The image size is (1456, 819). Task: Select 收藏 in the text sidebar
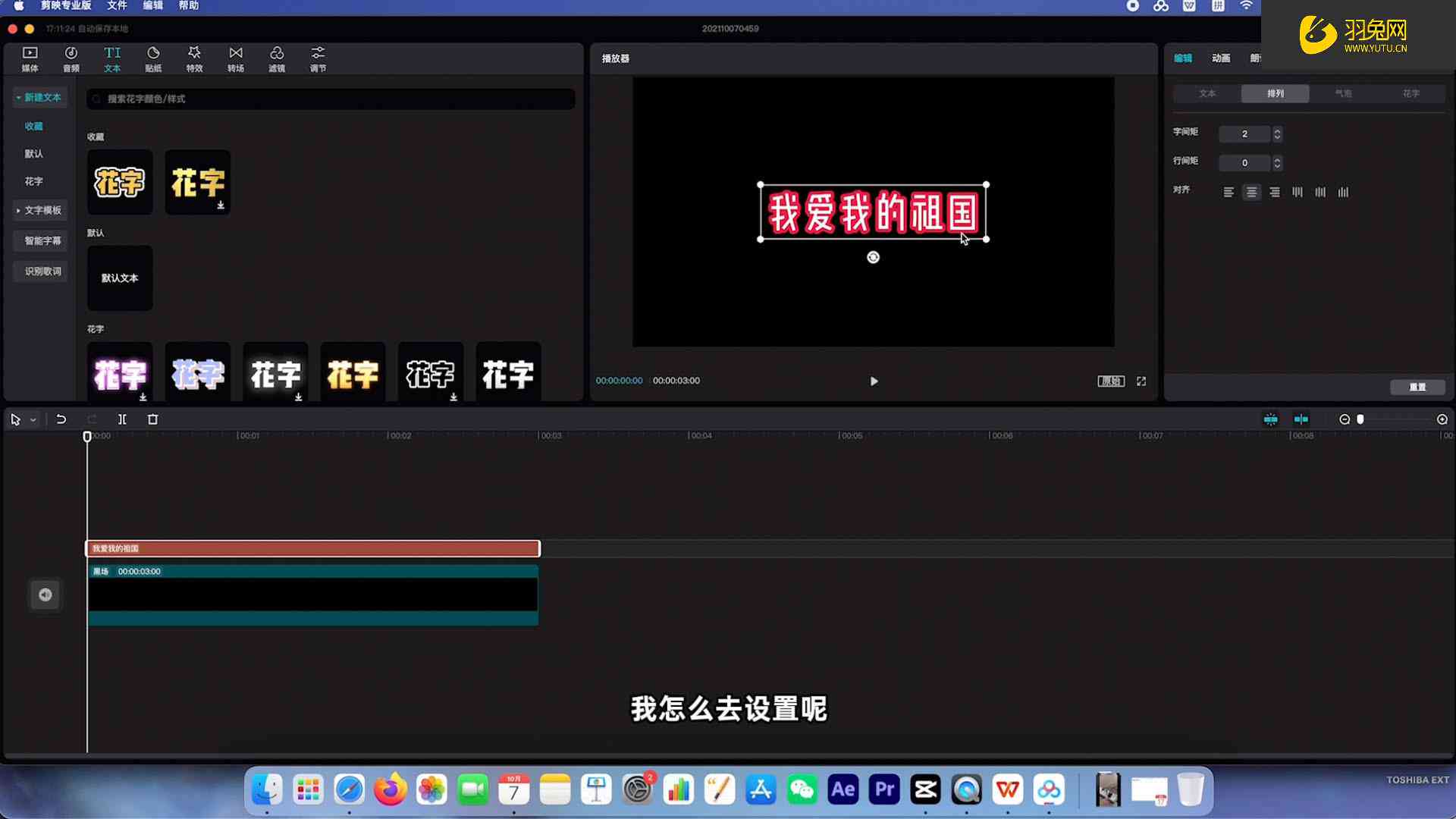pos(33,127)
